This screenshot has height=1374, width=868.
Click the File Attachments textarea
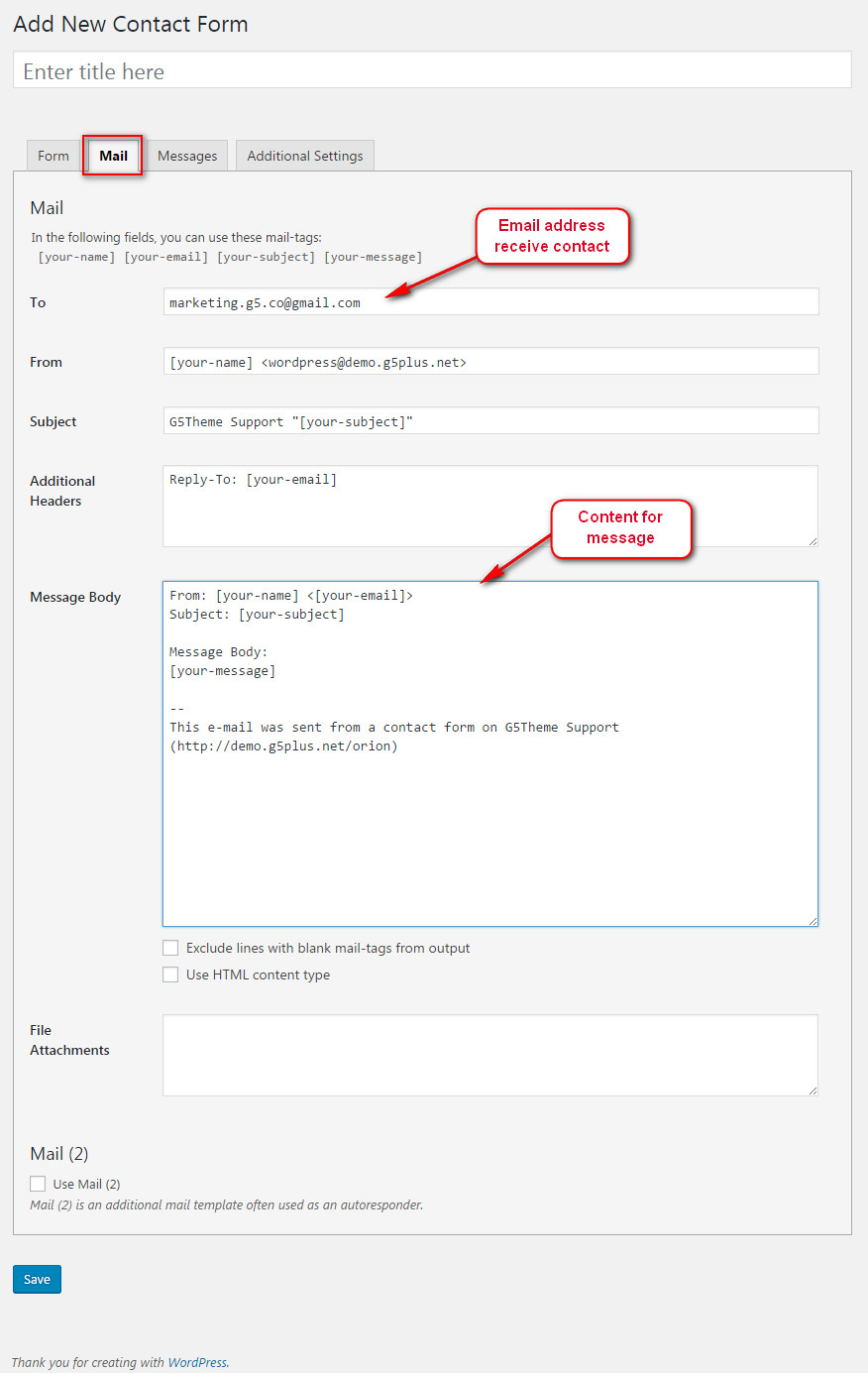pos(490,1056)
